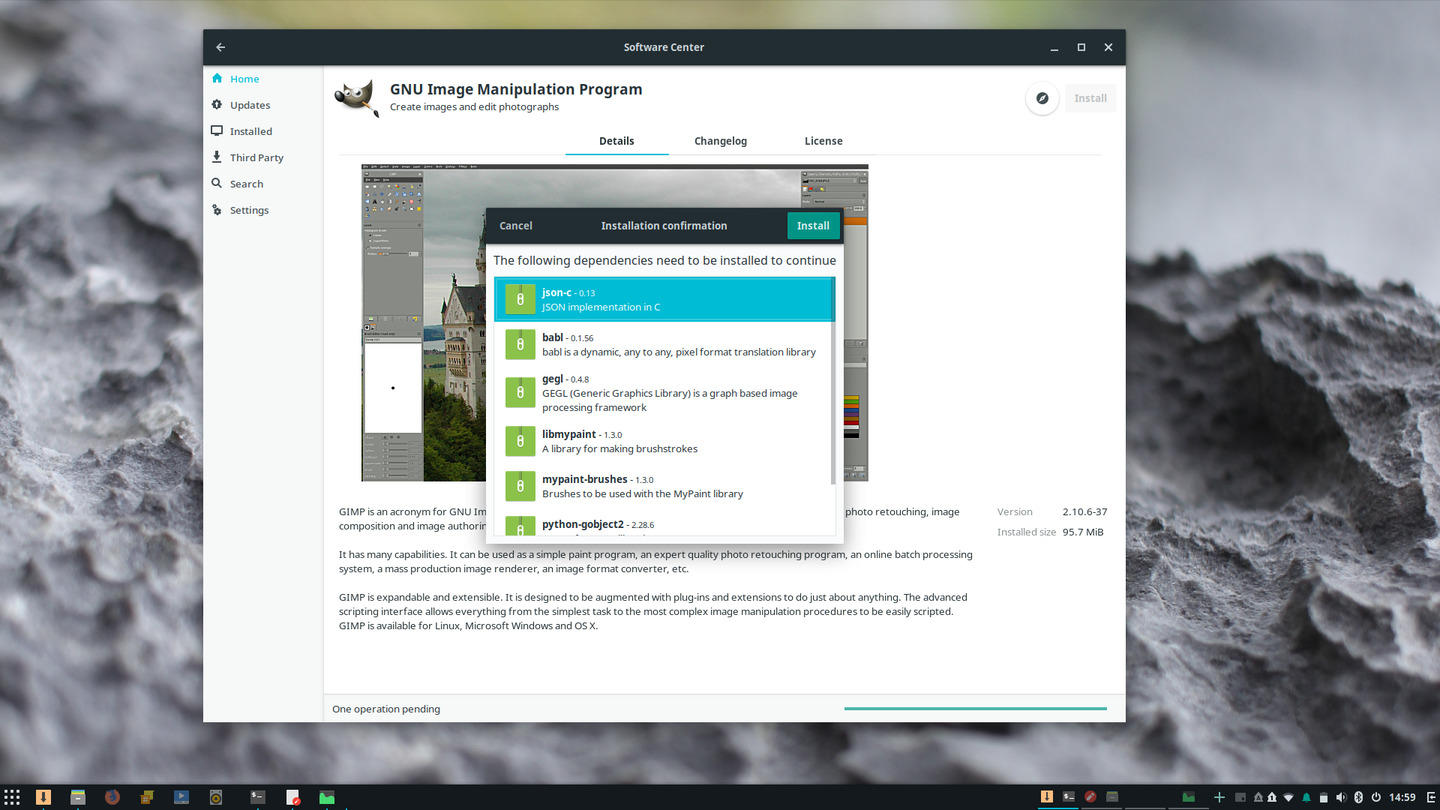This screenshot has height=810, width=1440.
Task: Click the 'GNU Image Manipulation Program' title
Action: coord(516,89)
